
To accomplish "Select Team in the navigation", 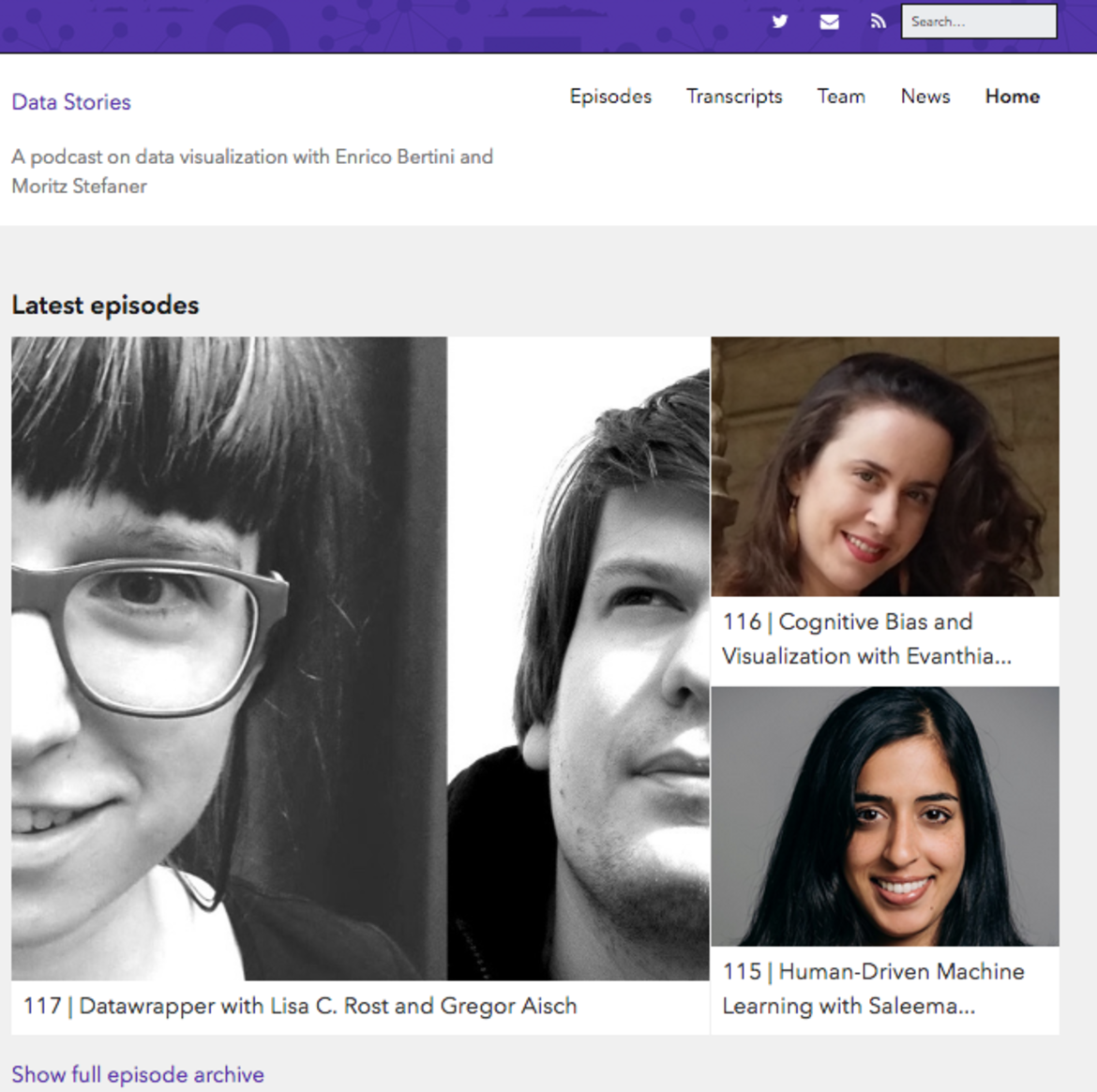I will tap(841, 97).
